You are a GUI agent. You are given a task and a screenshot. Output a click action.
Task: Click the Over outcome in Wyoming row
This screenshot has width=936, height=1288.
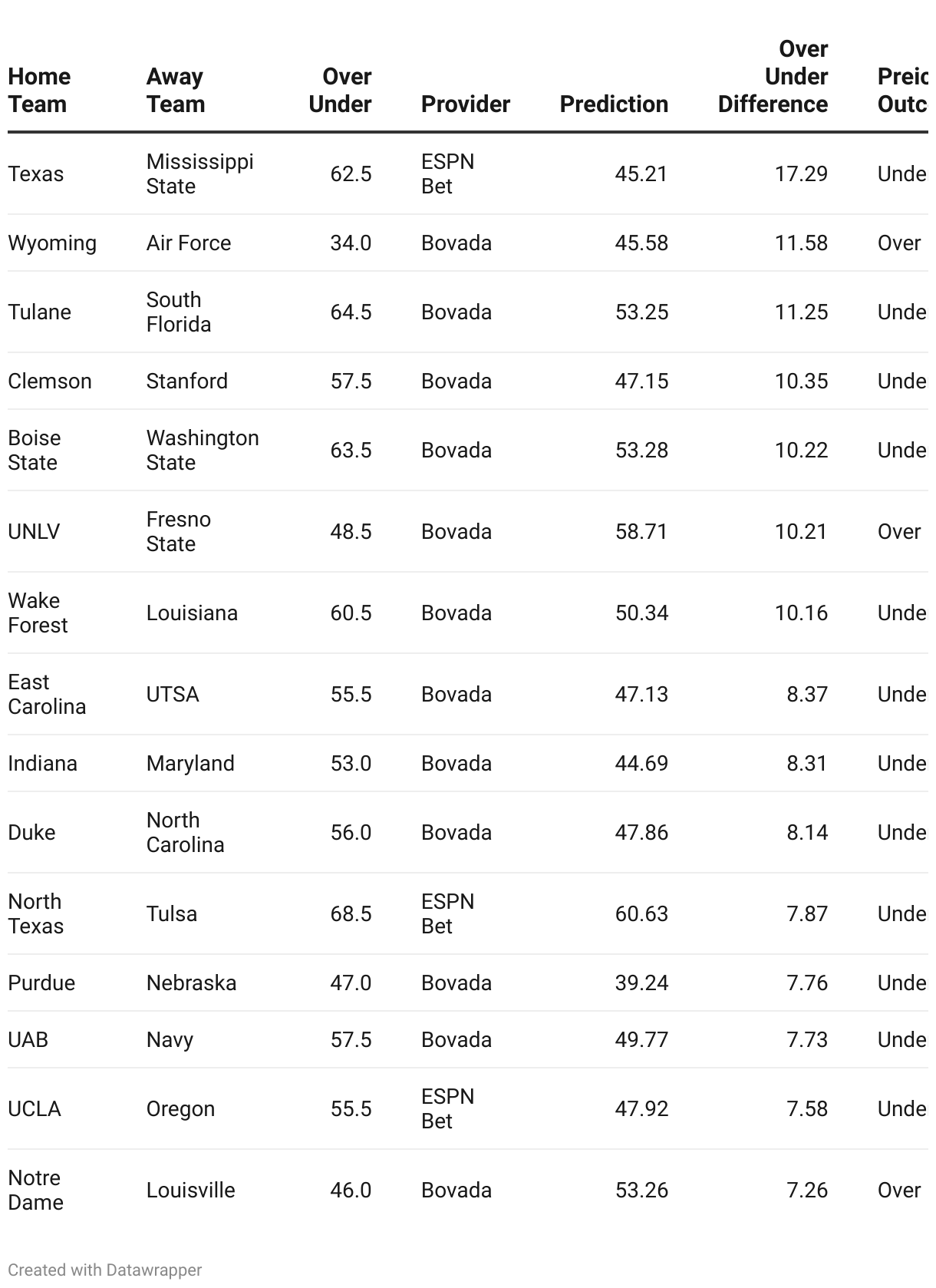(898, 243)
